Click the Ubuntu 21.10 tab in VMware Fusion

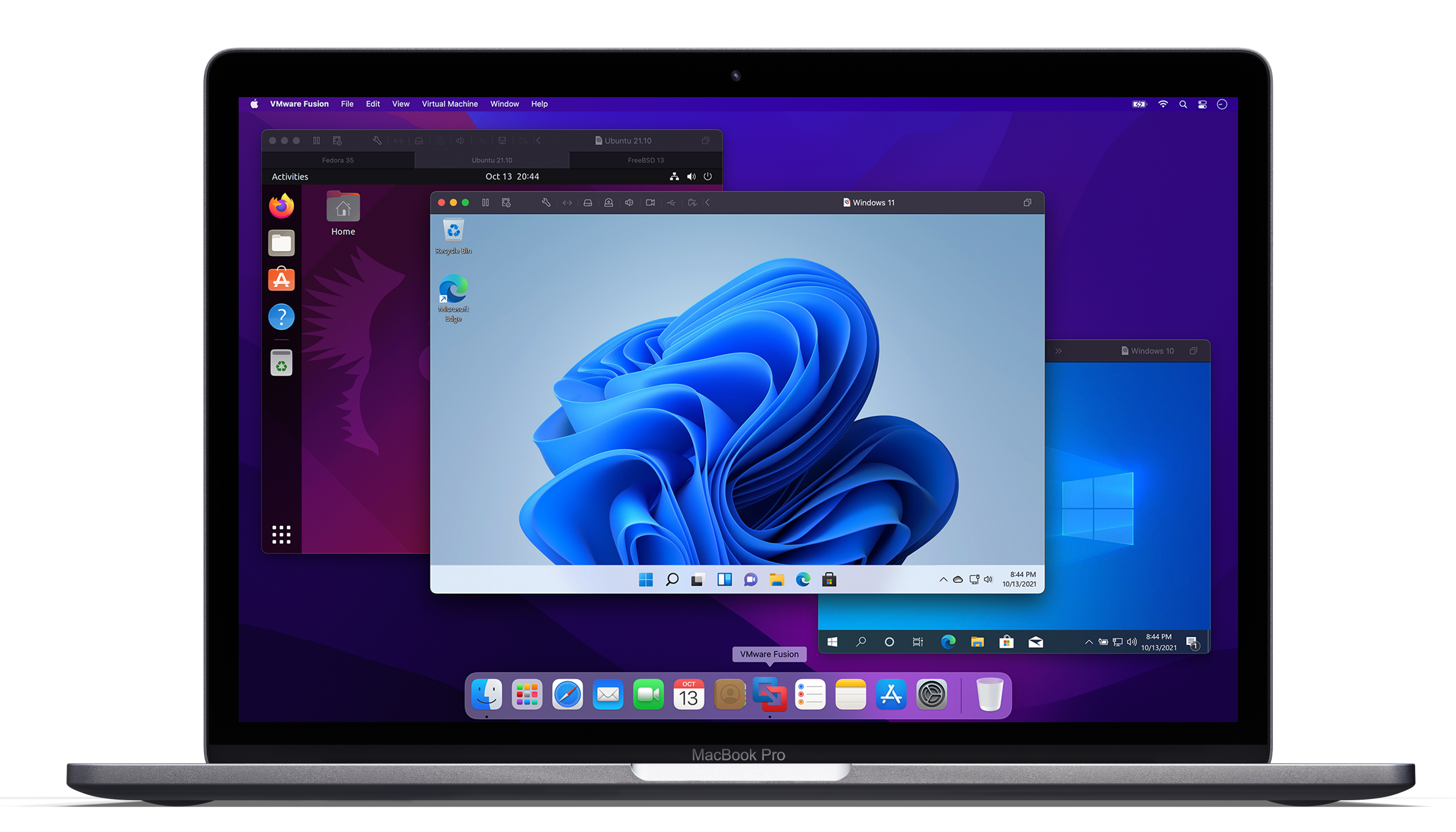click(x=490, y=160)
